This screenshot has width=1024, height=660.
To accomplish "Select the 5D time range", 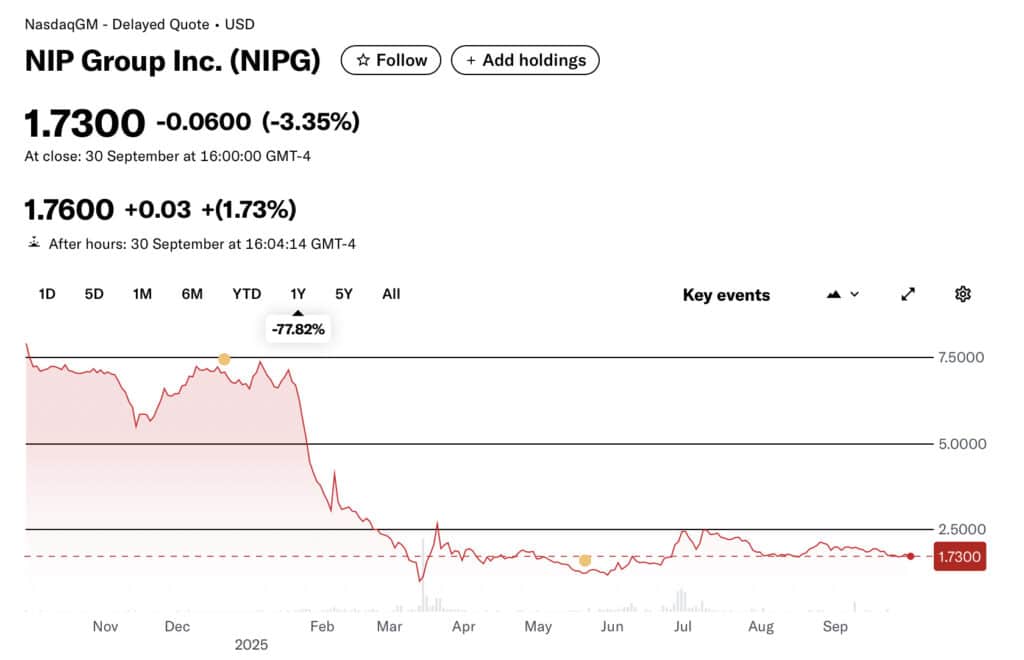I will click(94, 294).
